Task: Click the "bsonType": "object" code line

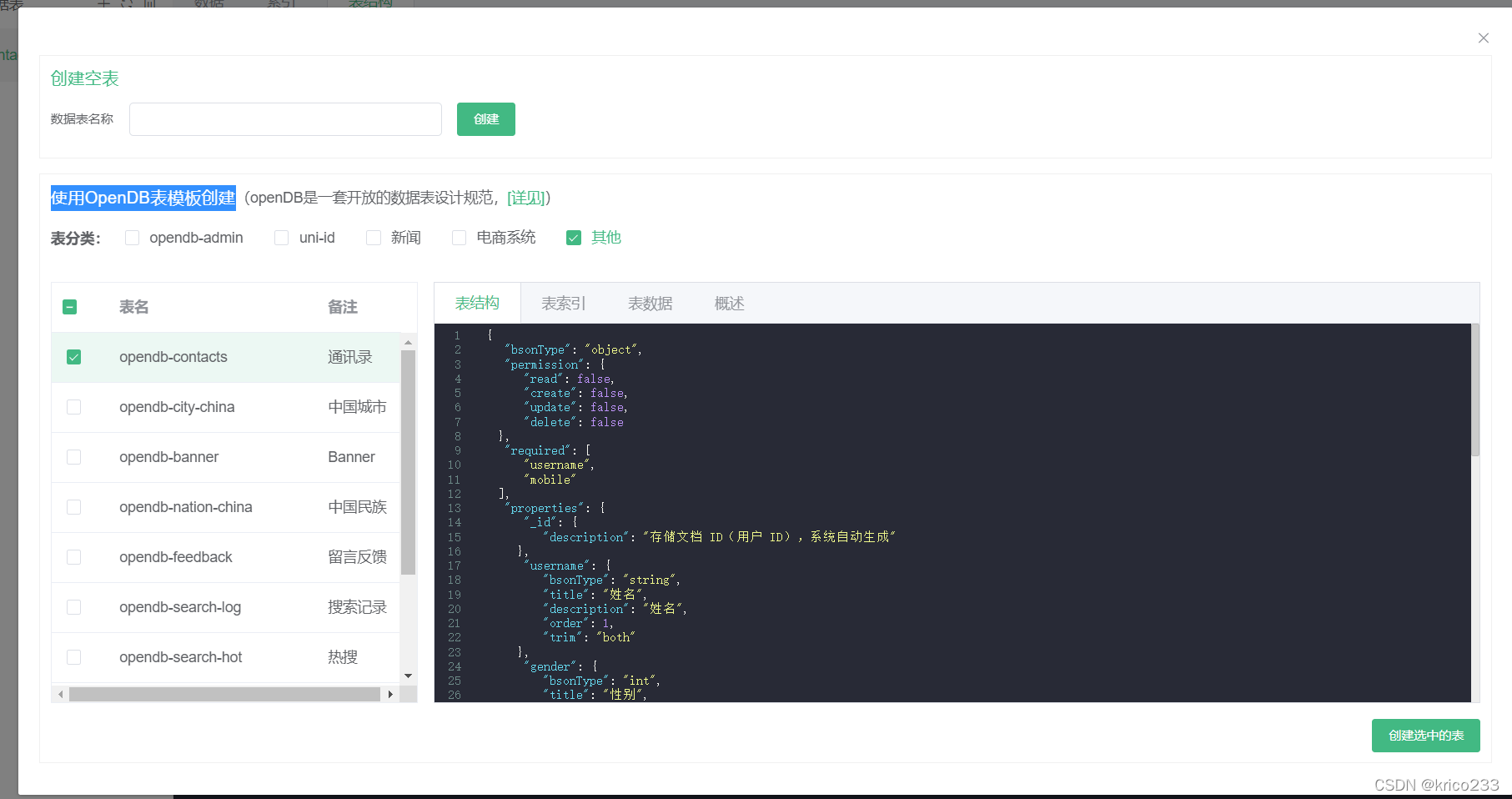Action: pyautogui.click(x=573, y=349)
